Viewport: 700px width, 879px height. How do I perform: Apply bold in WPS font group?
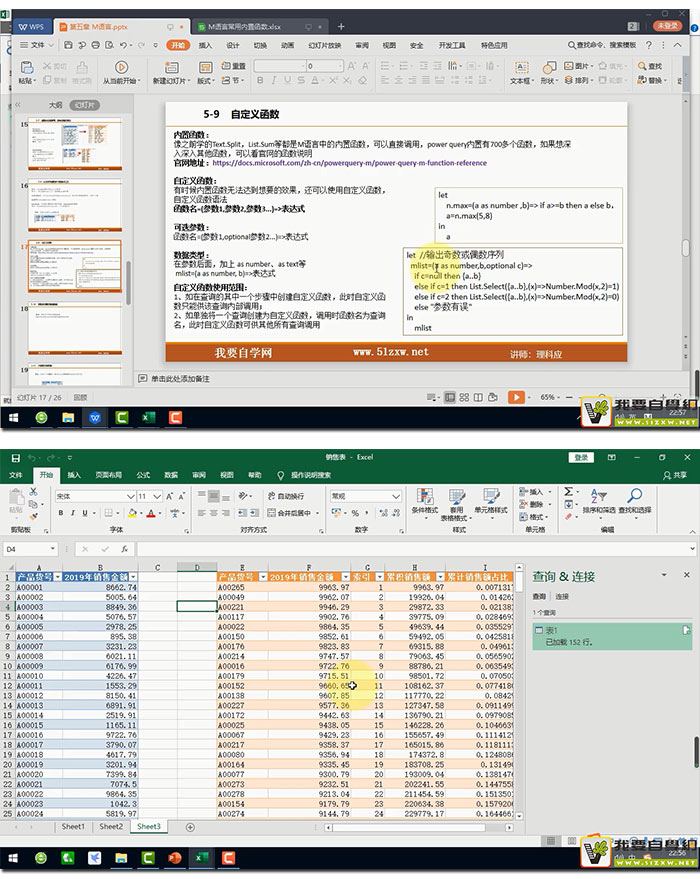point(260,81)
